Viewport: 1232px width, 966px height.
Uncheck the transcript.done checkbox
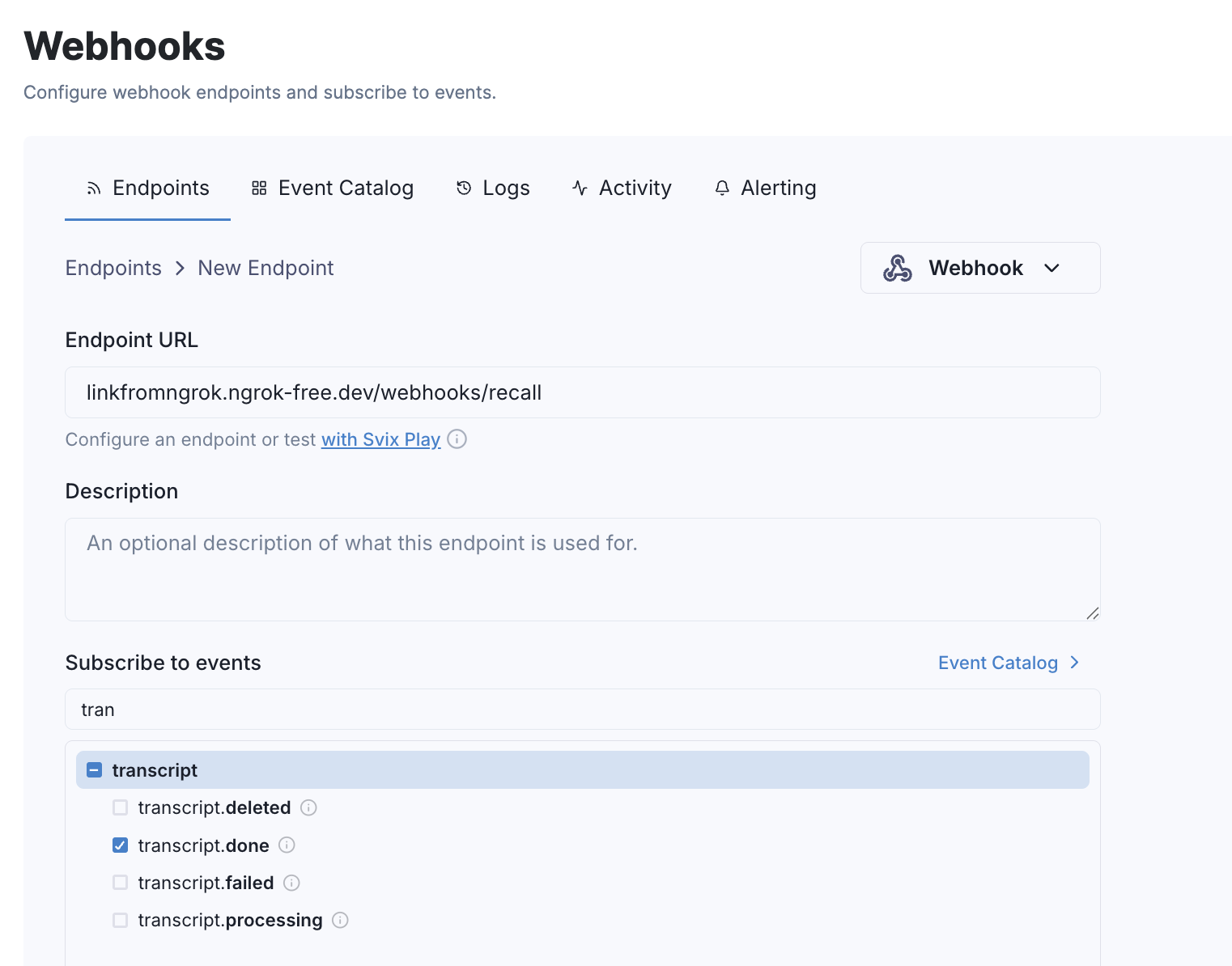click(121, 845)
